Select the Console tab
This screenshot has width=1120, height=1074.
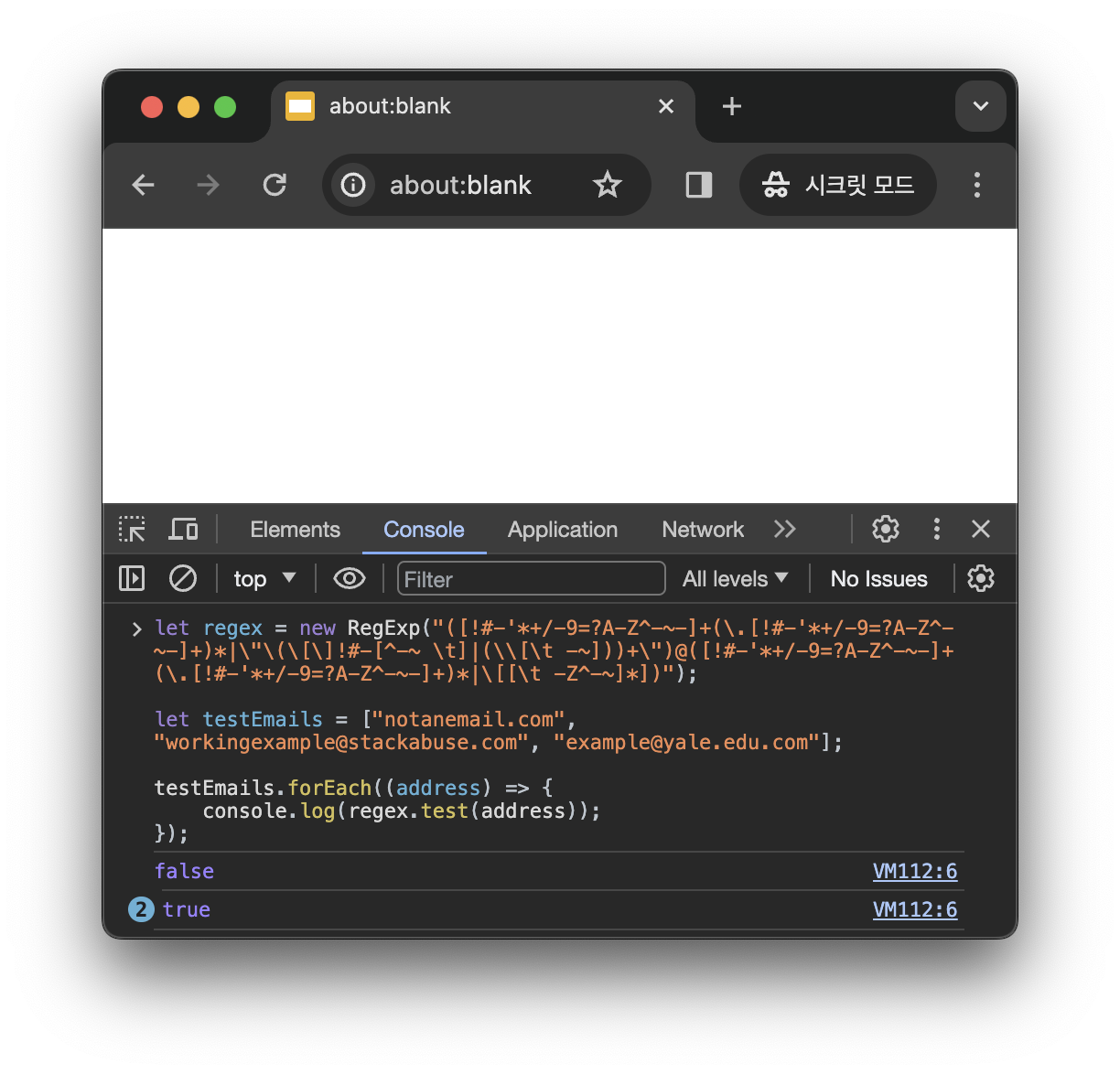tap(424, 530)
